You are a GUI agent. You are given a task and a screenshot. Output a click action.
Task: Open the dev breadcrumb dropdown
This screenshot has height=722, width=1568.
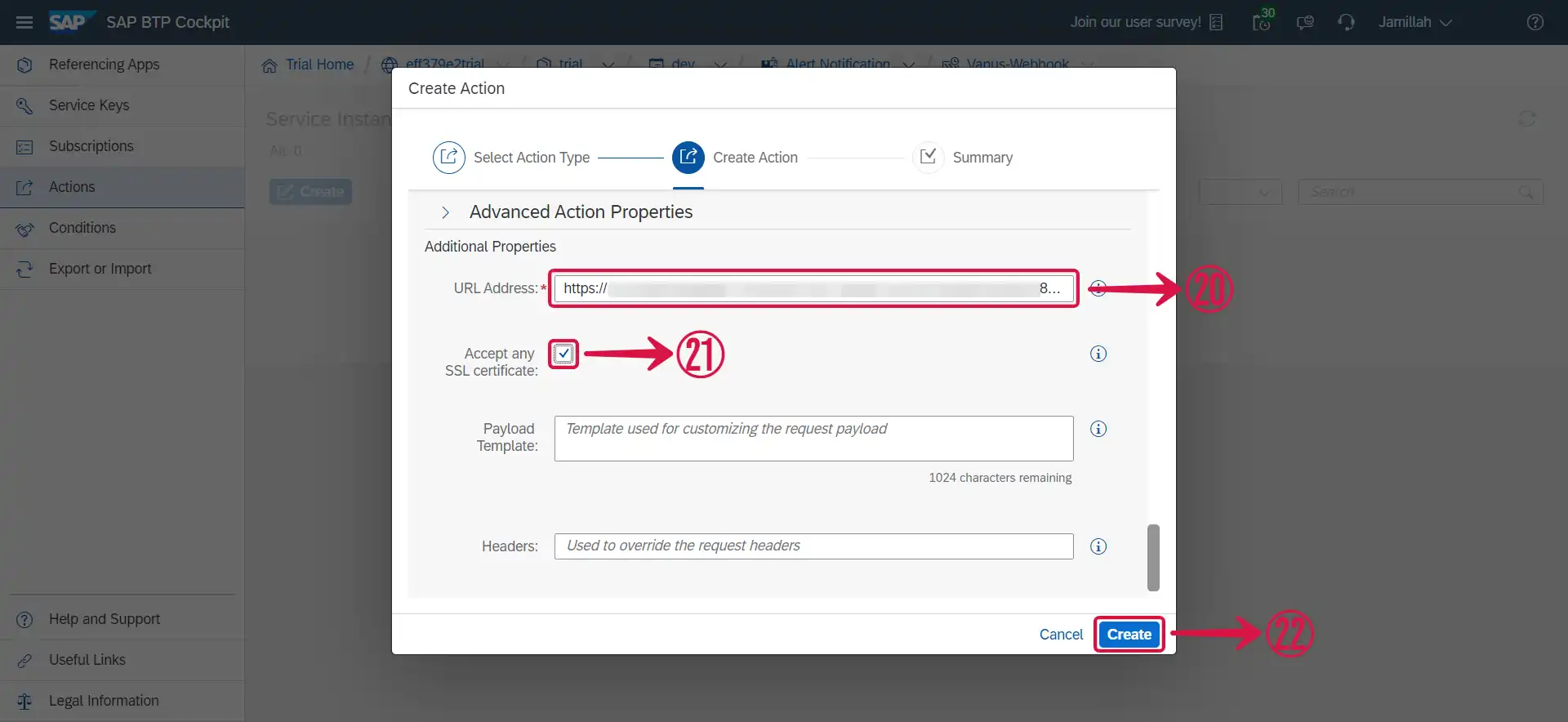click(720, 65)
